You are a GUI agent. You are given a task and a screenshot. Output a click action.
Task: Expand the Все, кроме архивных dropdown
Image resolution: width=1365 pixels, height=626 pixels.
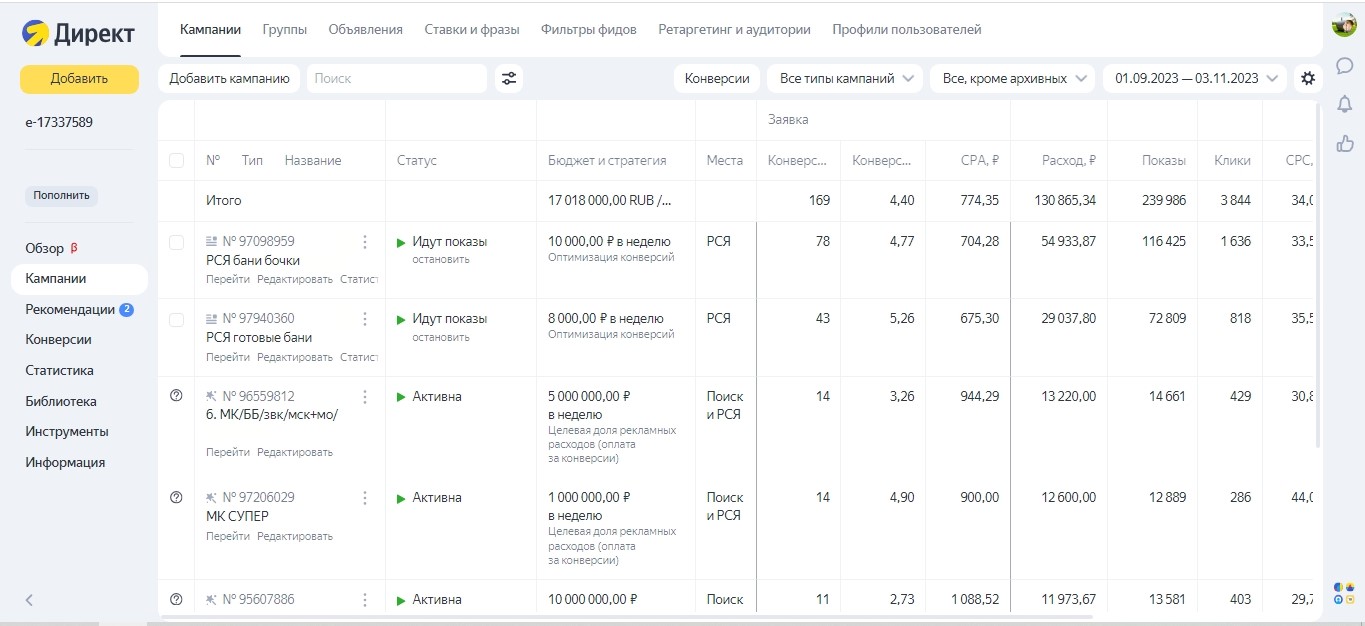tap(1013, 79)
